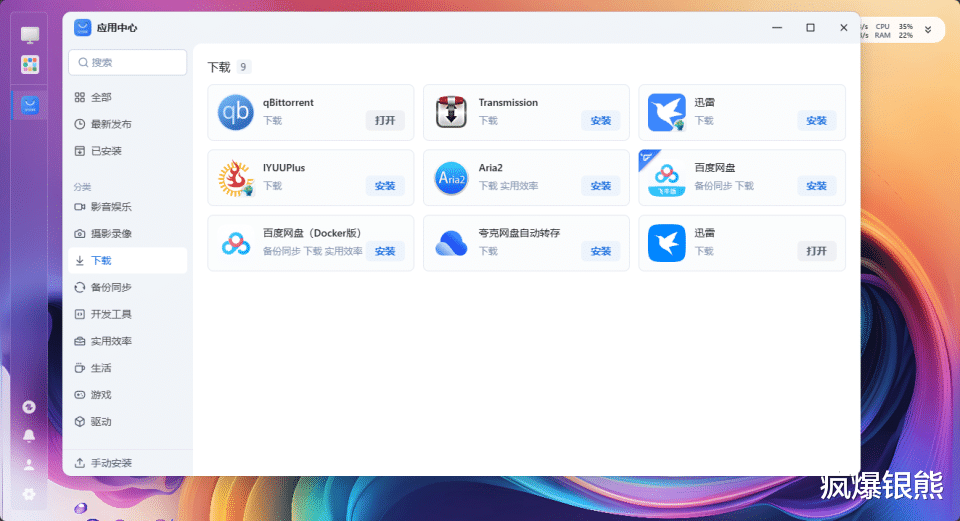Click the 百度网盘 (Docker版) icon
This screenshot has height=521, width=960.
[x=236, y=243]
